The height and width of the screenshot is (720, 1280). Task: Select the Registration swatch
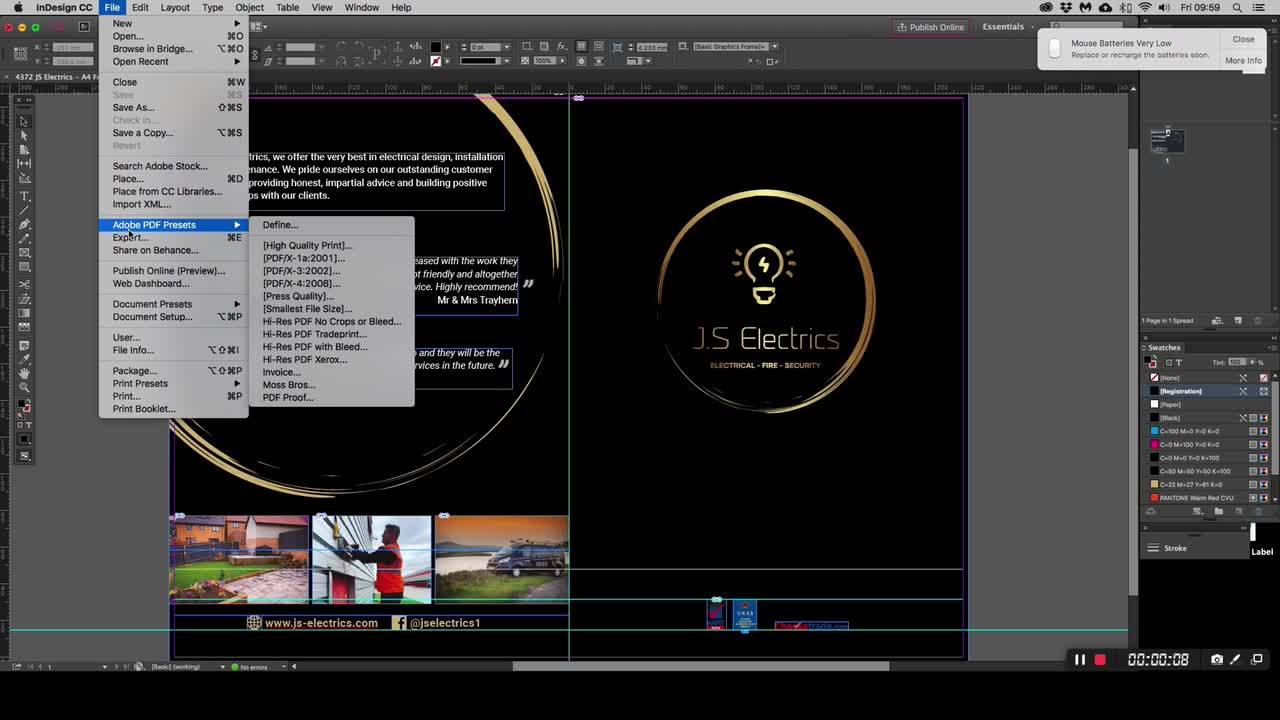(1208, 391)
